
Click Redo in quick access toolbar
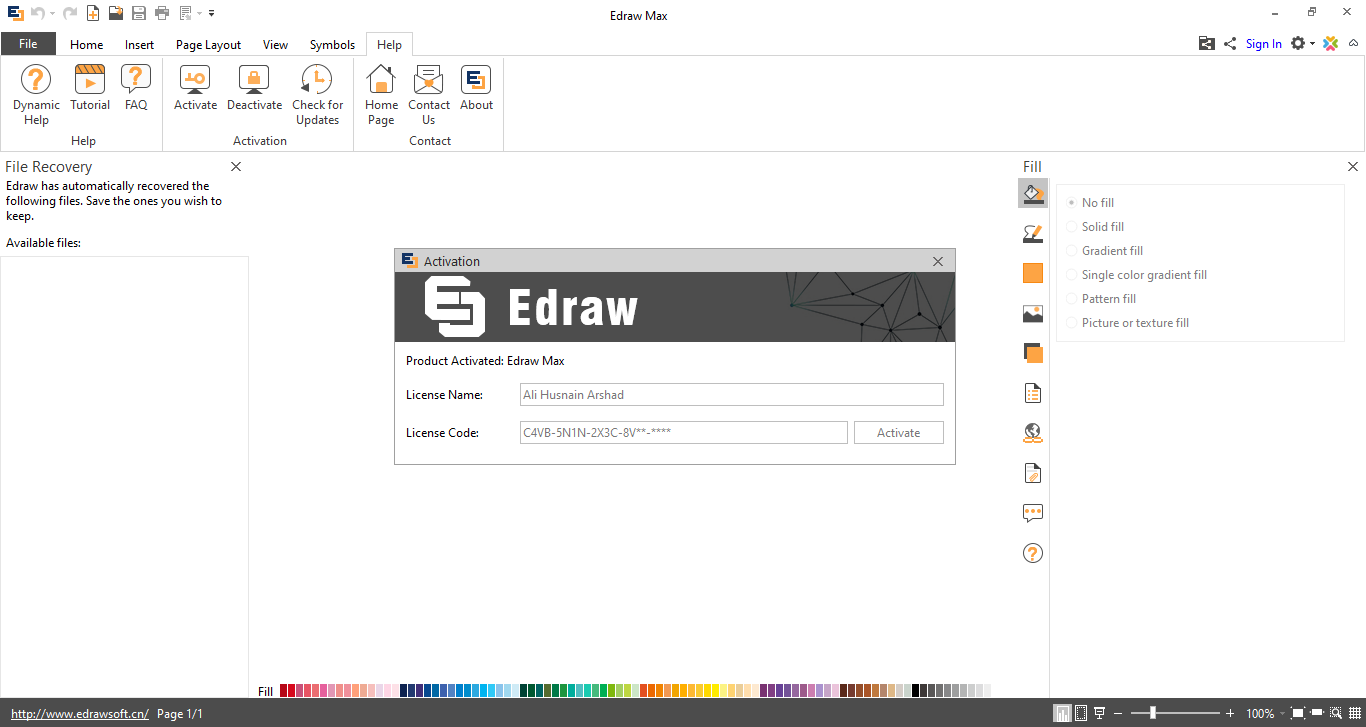coord(70,13)
